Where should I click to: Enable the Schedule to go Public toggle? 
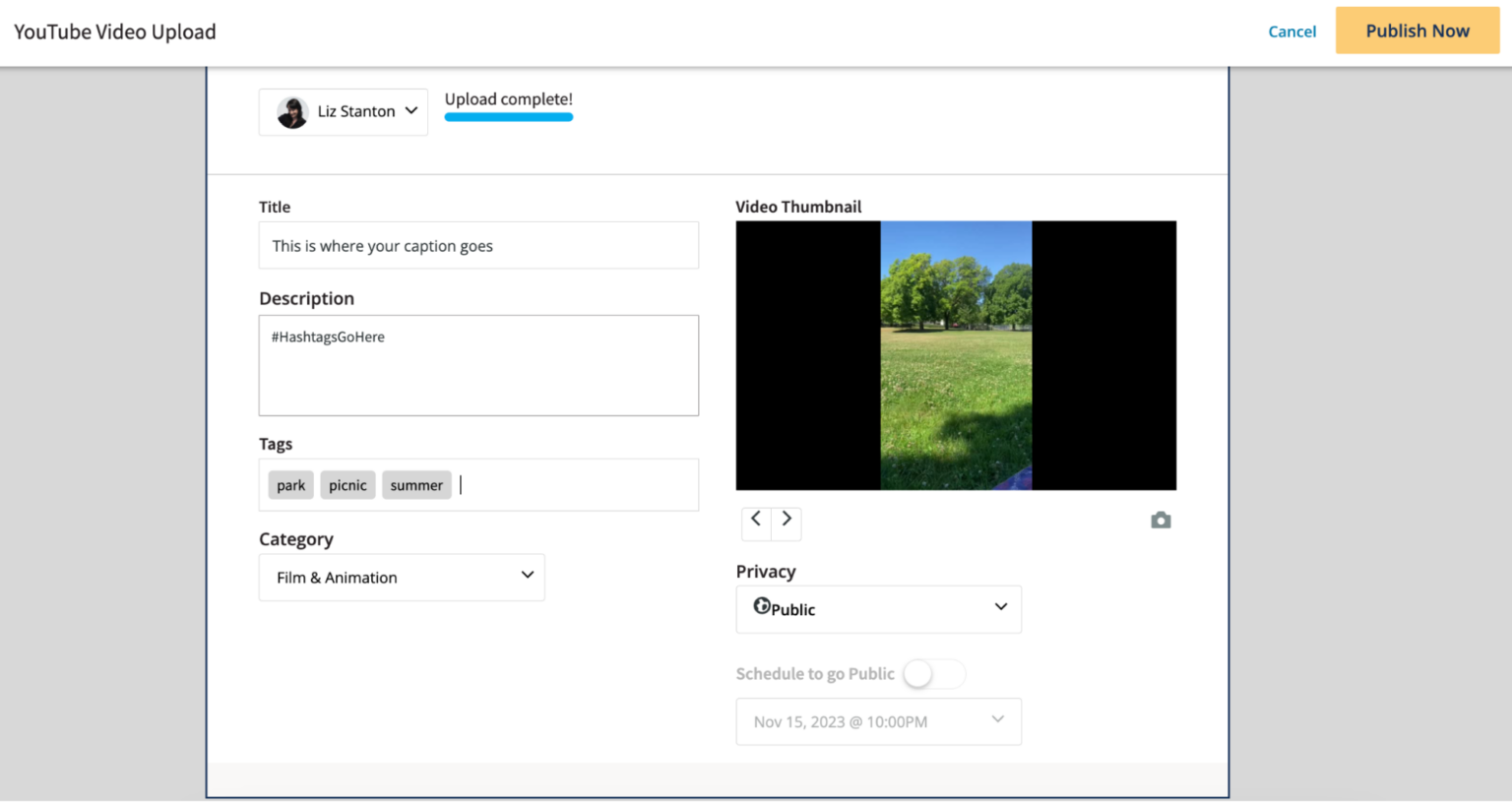coord(932,673)
